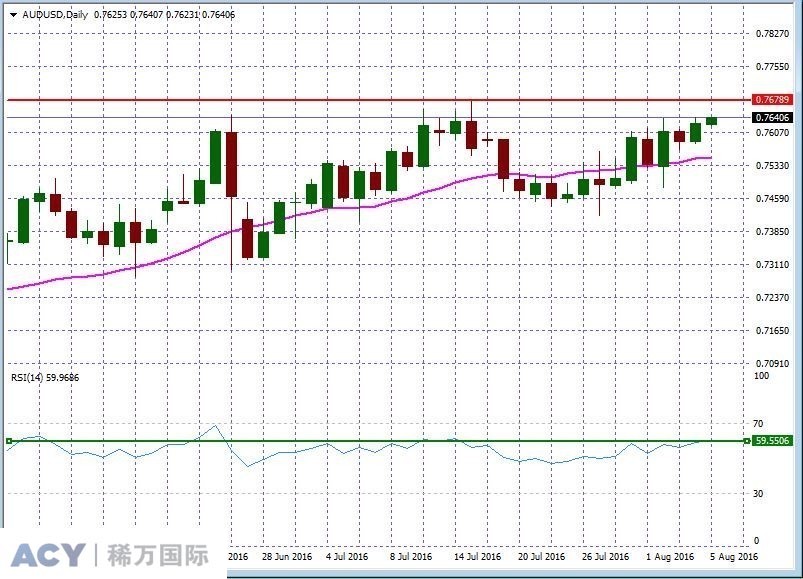The image size is (803, 579).
Task: Click the 8 Jul 2016 date label
Action: [411, 556]
